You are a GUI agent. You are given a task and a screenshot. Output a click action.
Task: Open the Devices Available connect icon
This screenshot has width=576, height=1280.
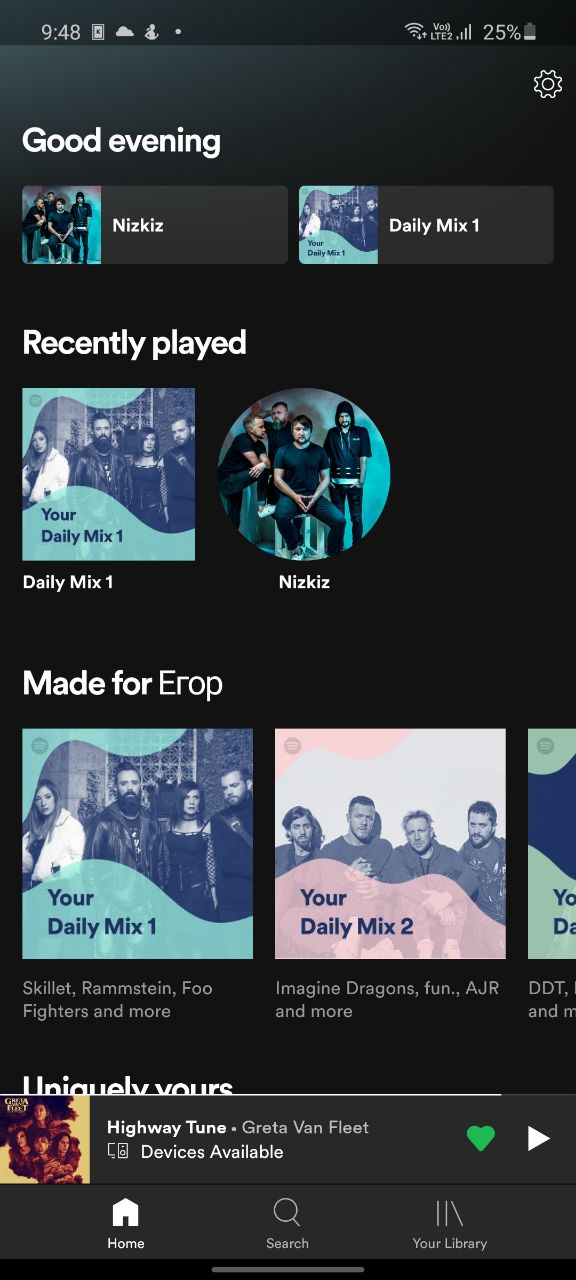(118, 1152)
